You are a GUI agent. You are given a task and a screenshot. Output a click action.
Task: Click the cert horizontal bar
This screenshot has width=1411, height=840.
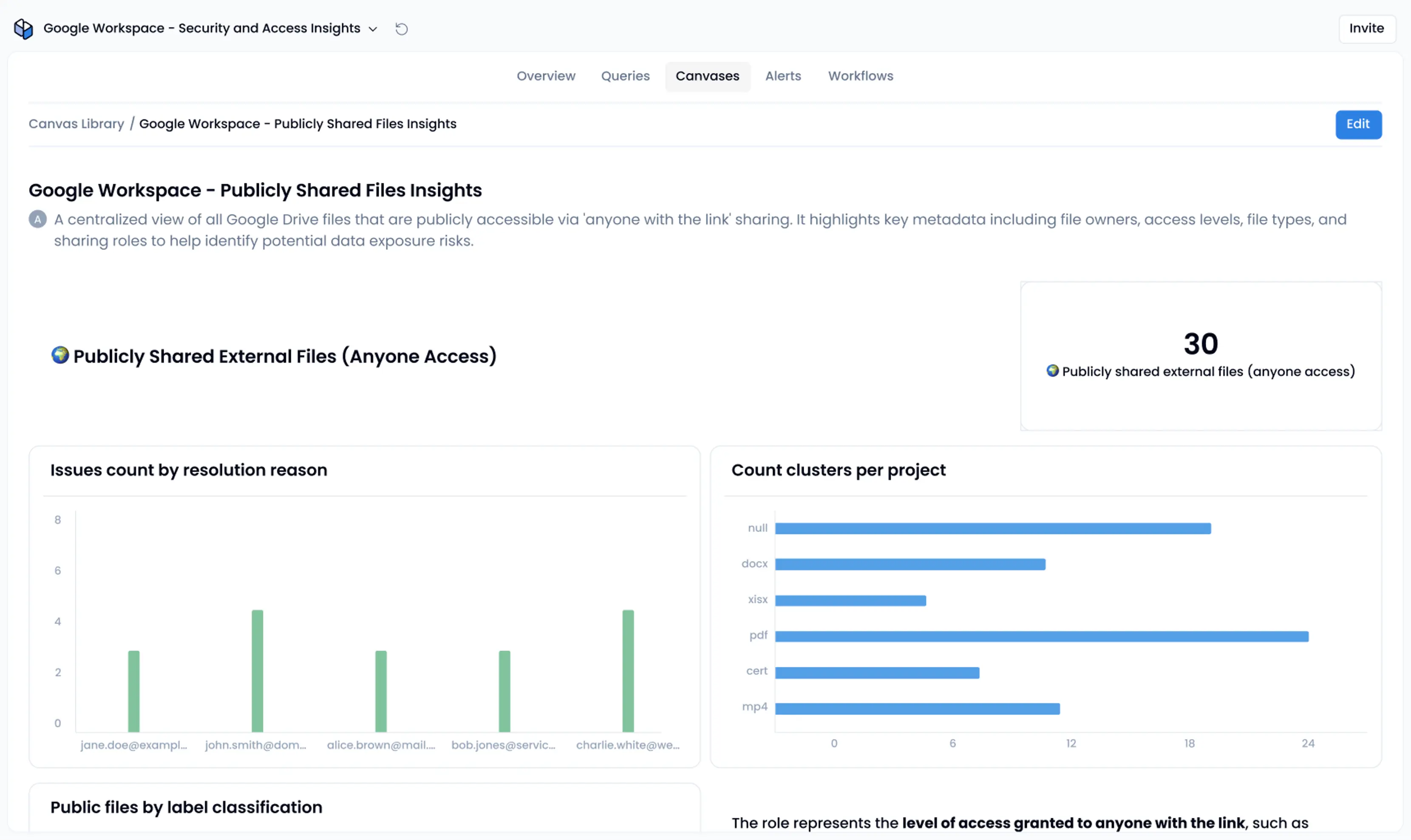877,673
